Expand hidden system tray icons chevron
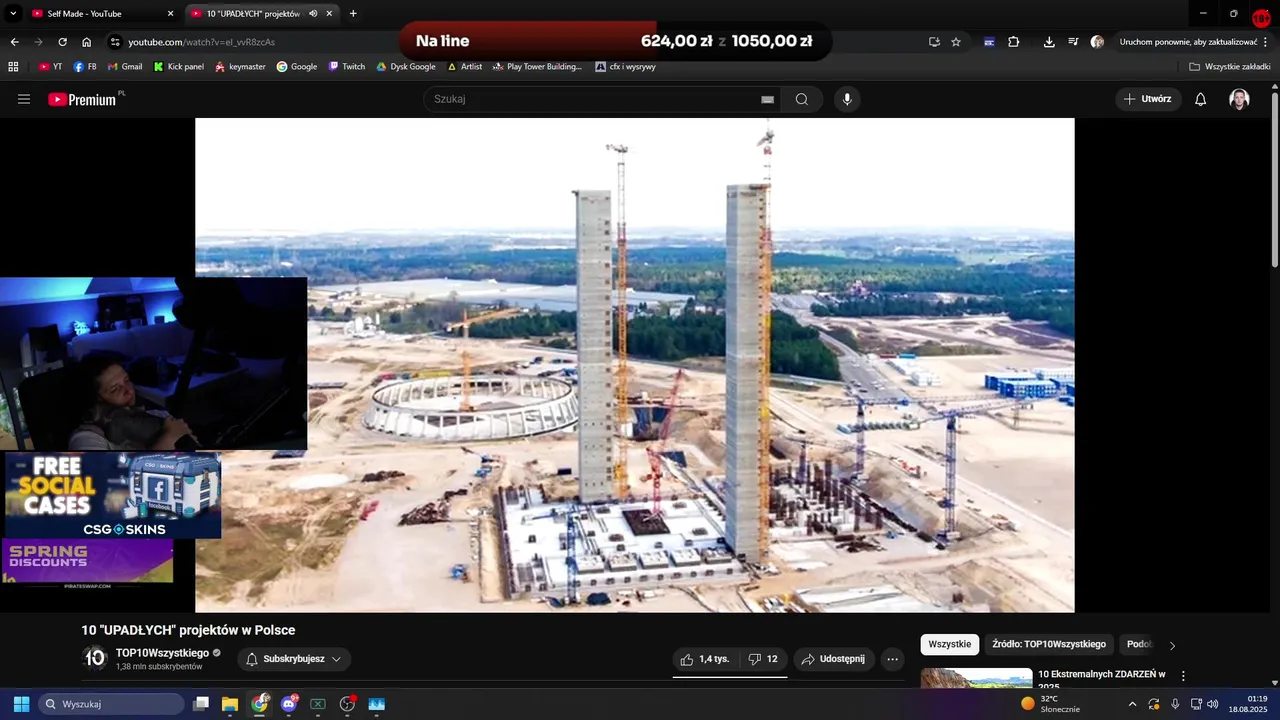The width and height of the screenshot is (1280, 720). click(x=1132, y=704)
